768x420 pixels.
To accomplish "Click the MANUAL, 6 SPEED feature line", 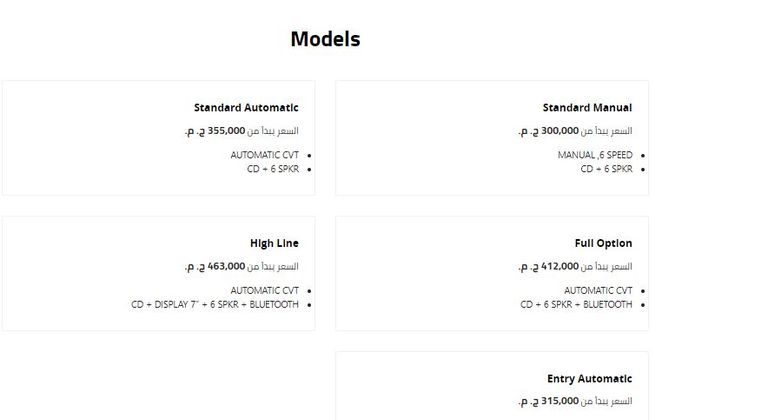I will click(595, 155).
